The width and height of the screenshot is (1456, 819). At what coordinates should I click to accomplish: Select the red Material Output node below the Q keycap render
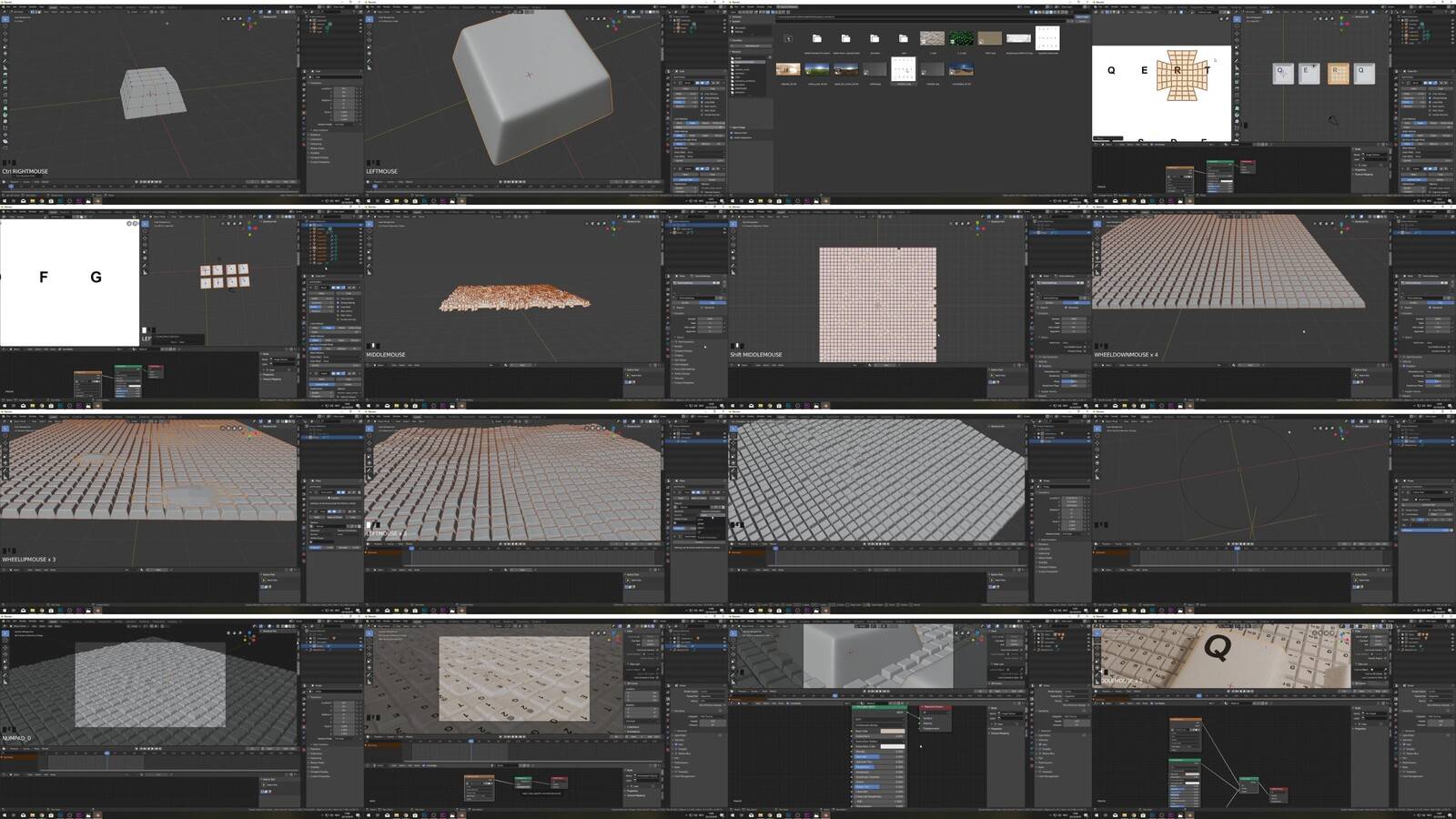click(1279, 794)
